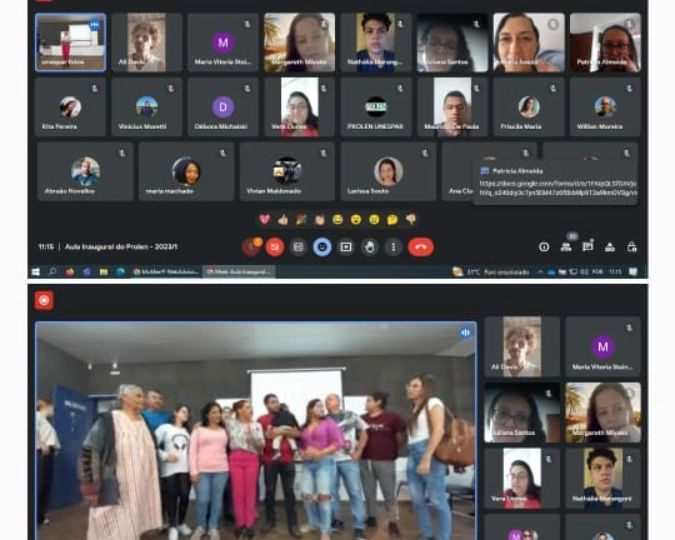Send the laughing face reaction
The height and width of the screenshot is (540, 675).
click(x=338, y=220)
